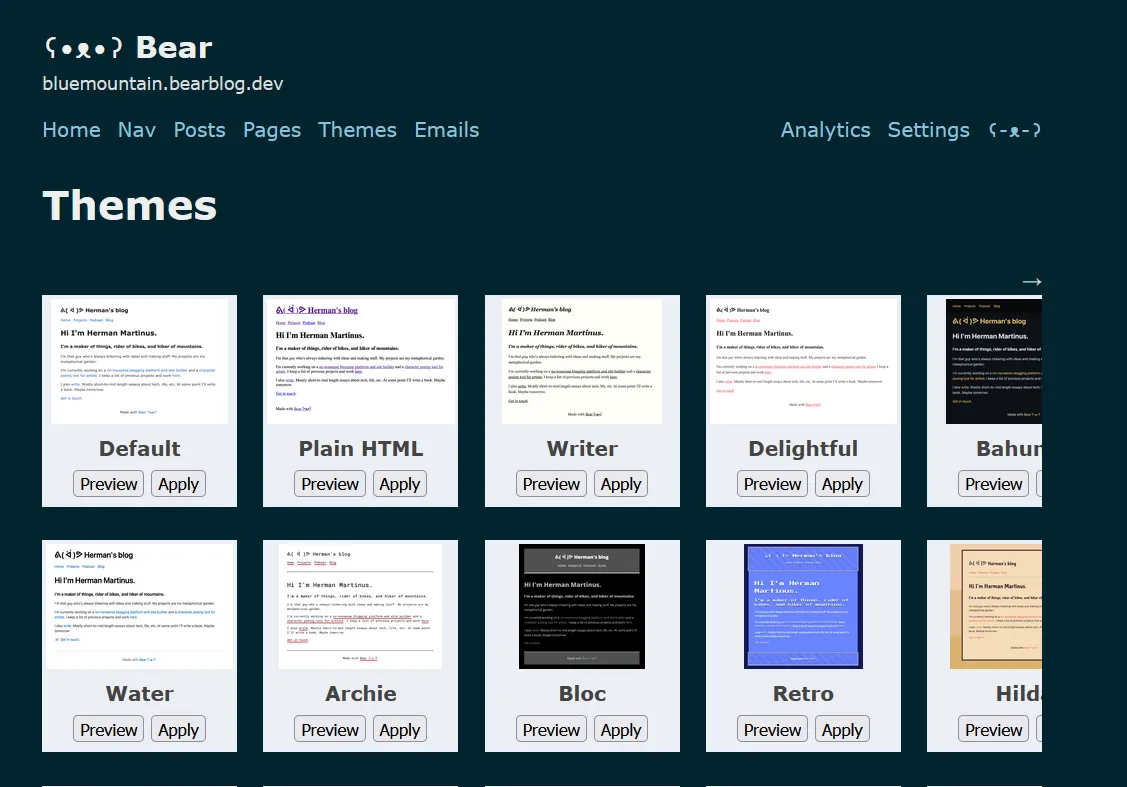Preview the Water theme
The width and height of the screenshot is (1127, 787).
coord(109,730)
